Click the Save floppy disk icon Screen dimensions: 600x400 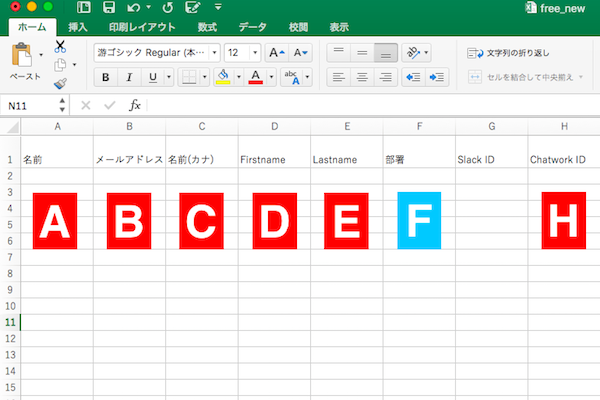108,8
